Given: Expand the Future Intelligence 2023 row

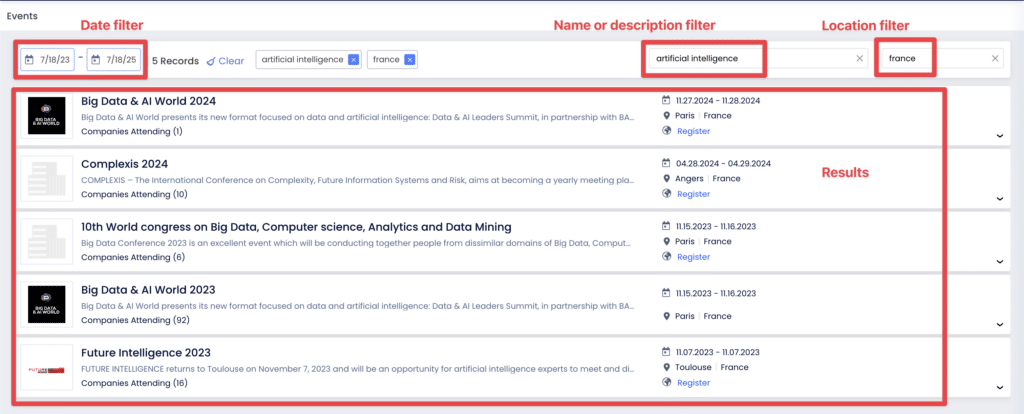Looking at the screenshot, I should click(999, 387).
